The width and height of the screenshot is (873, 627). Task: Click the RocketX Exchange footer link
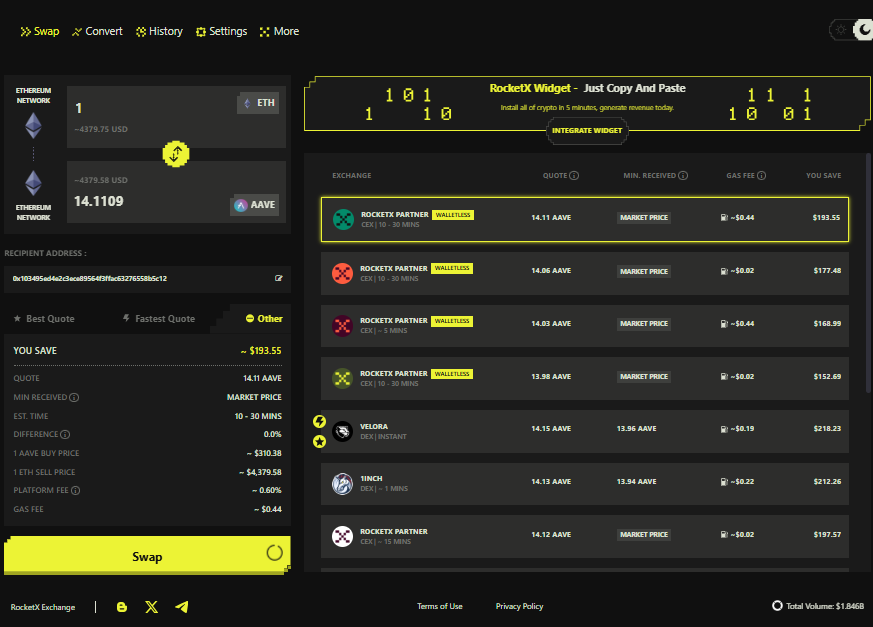tap(43, 608)
